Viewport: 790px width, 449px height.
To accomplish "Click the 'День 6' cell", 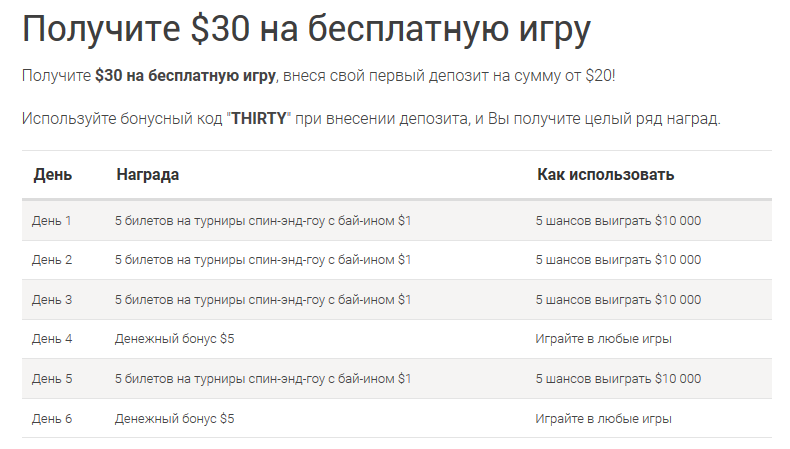I will coord(52,418).
